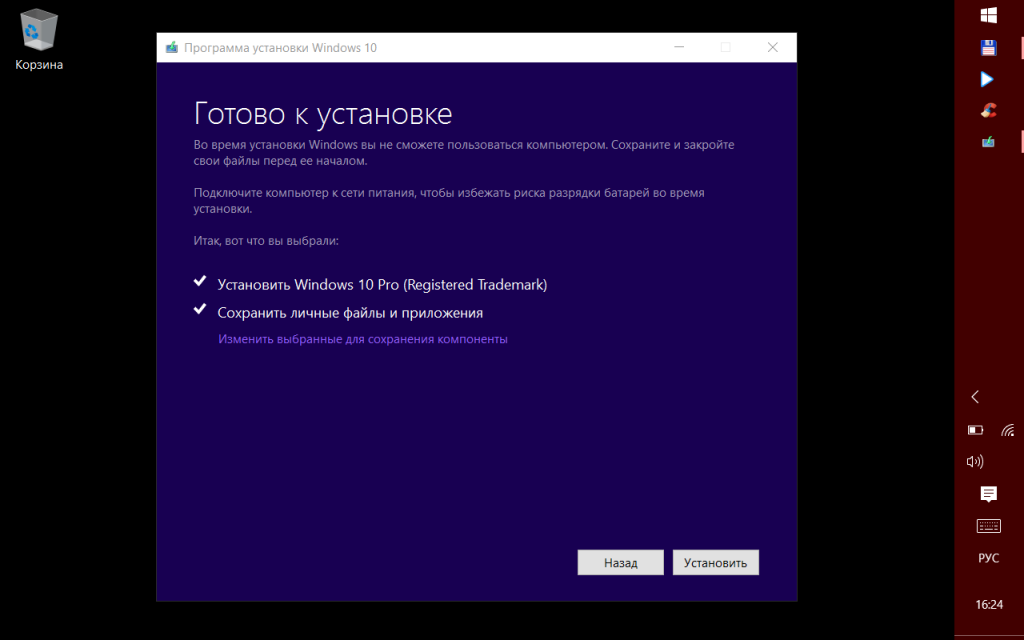
Task: Click the setup window title bar icon
Action: point(172,48)
